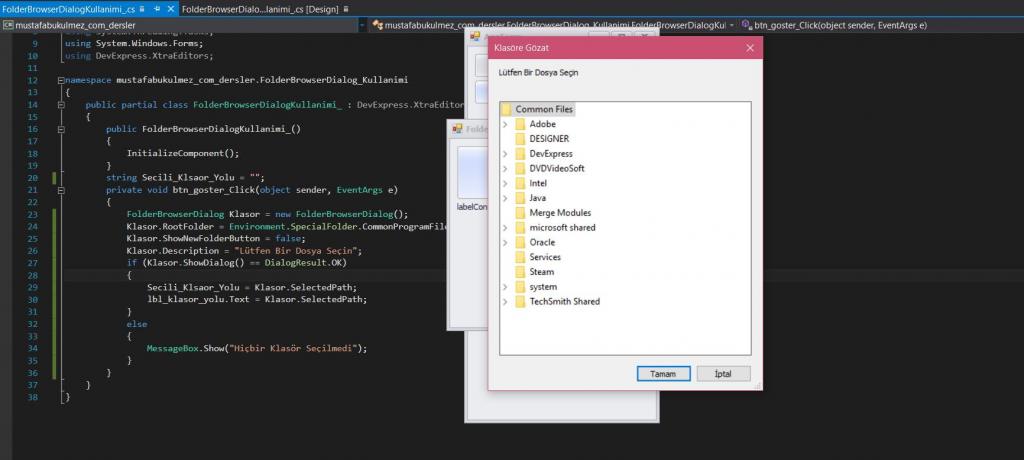
Task: Expand the Java folder node
Action: pos(505,198)
